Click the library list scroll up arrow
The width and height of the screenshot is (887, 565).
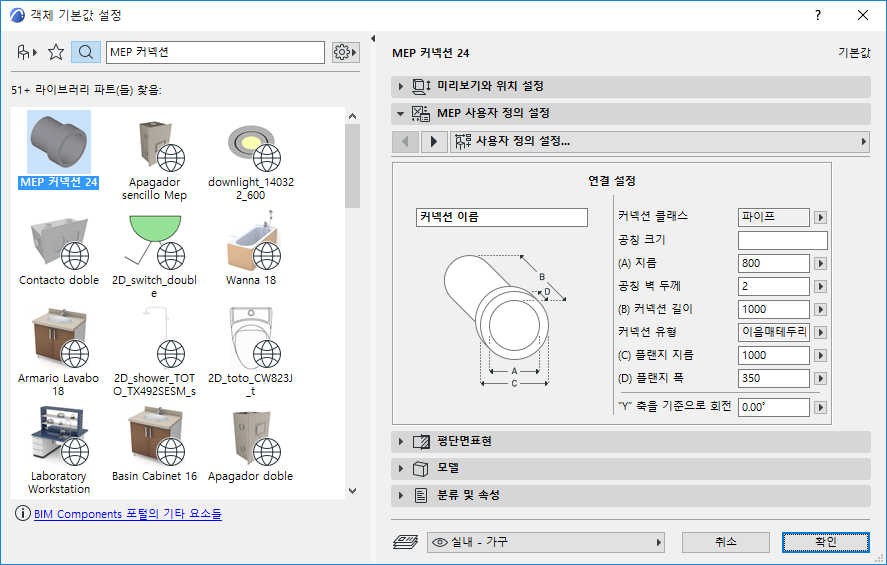click(x=352, y=116)
